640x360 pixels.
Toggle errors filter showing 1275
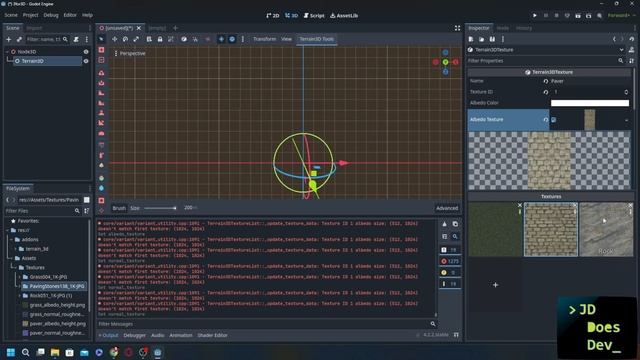click(450, 261)
